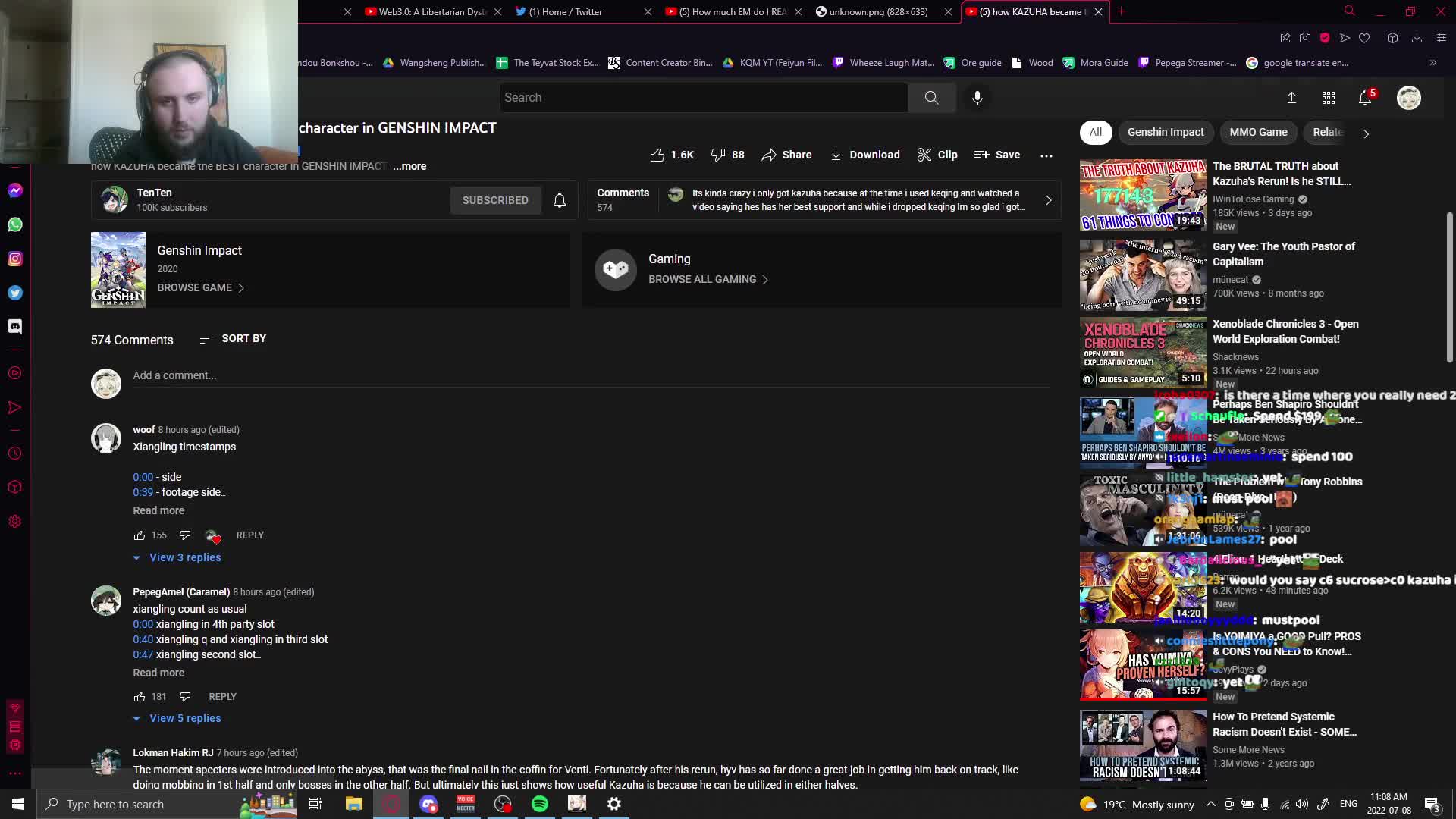Viewport: 1456px width, 819px height.
Task: Expand the Comments teaser arrow
Action: coord(1048,200)
